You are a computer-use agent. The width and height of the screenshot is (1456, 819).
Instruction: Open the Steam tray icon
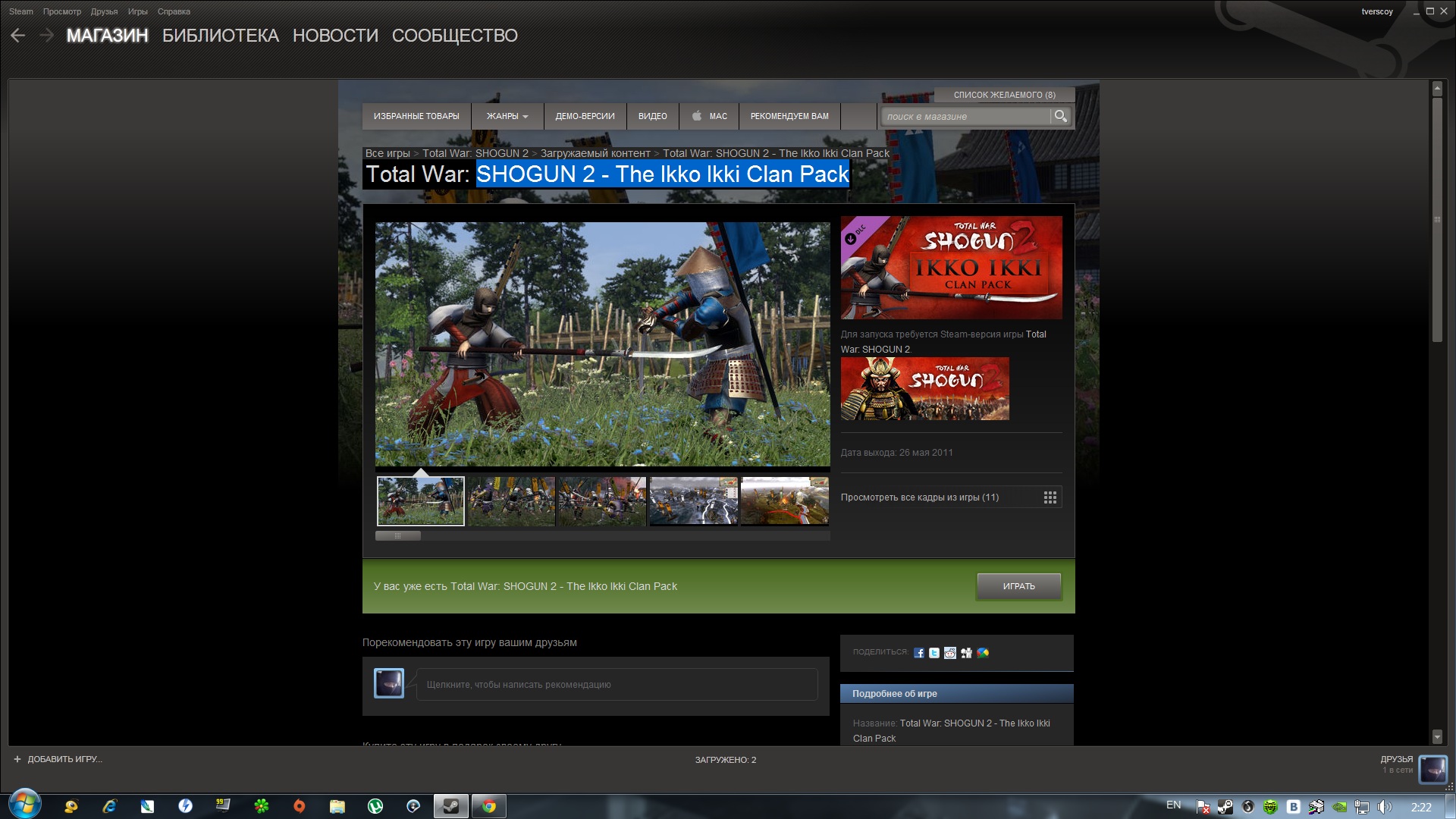[x=1225, y=807]
